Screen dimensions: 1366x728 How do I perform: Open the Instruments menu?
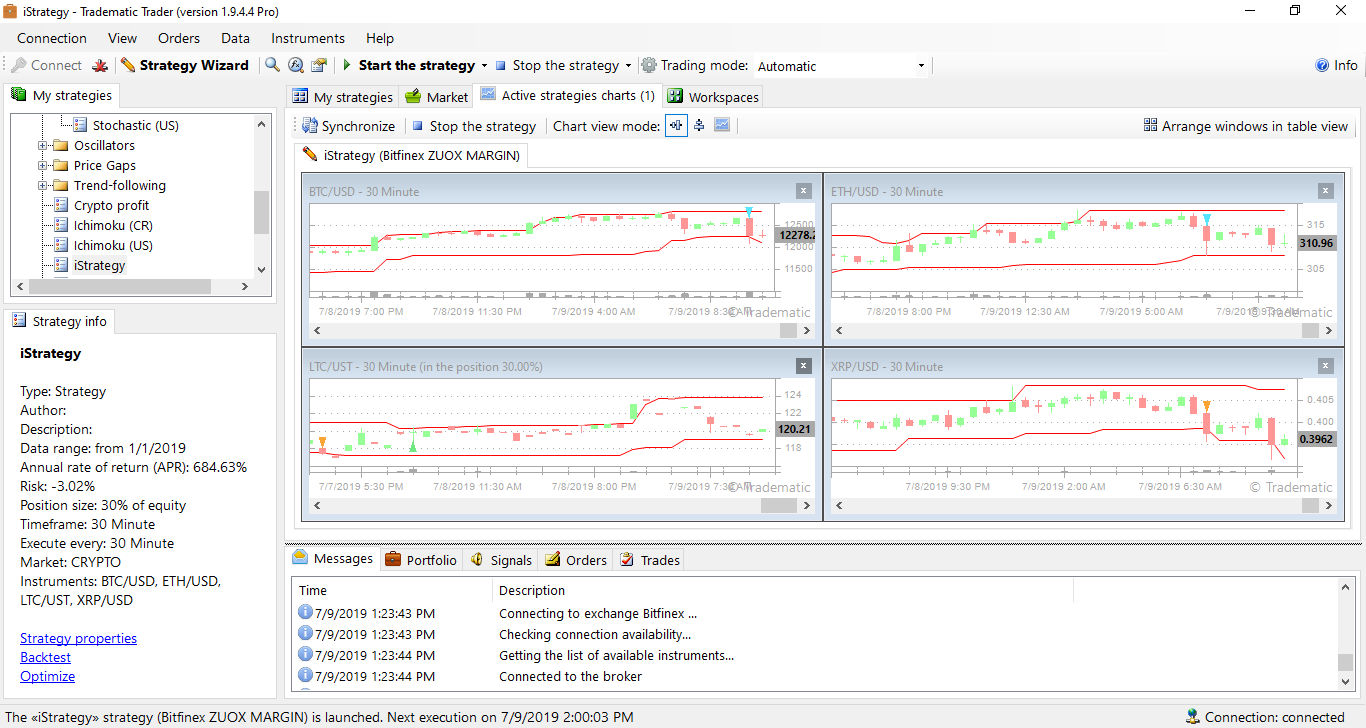tap(307, 38)
